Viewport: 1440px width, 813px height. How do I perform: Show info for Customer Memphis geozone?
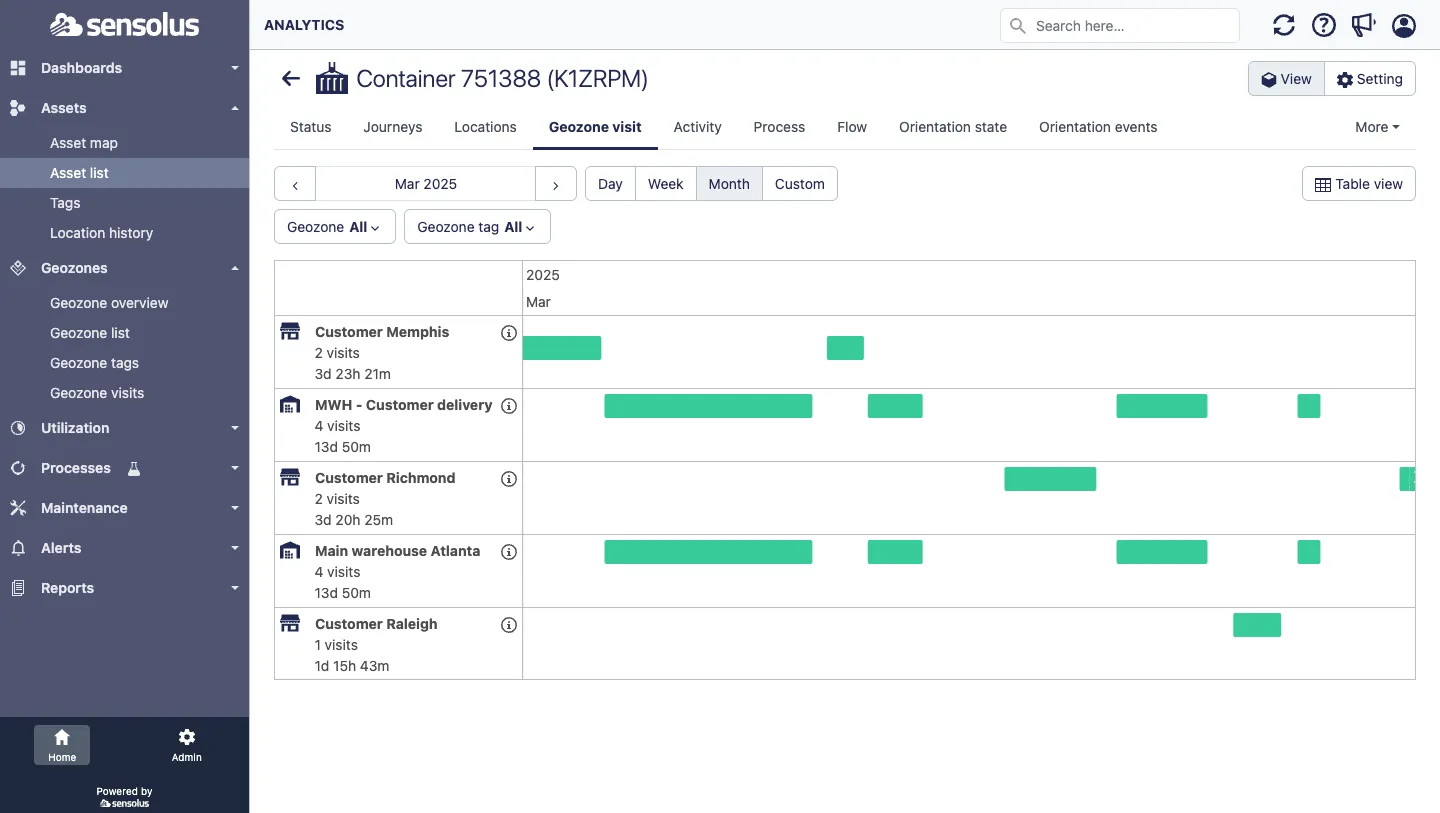[508, 333]
